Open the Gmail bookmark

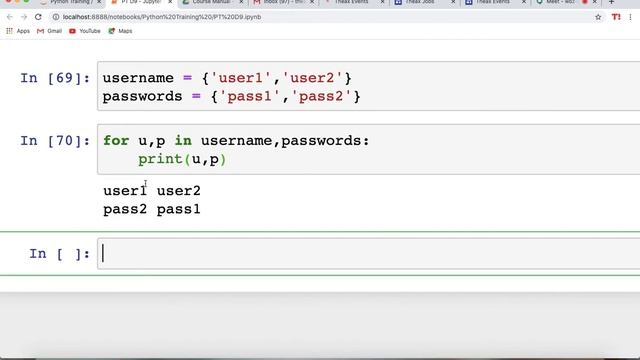(49, 31)
